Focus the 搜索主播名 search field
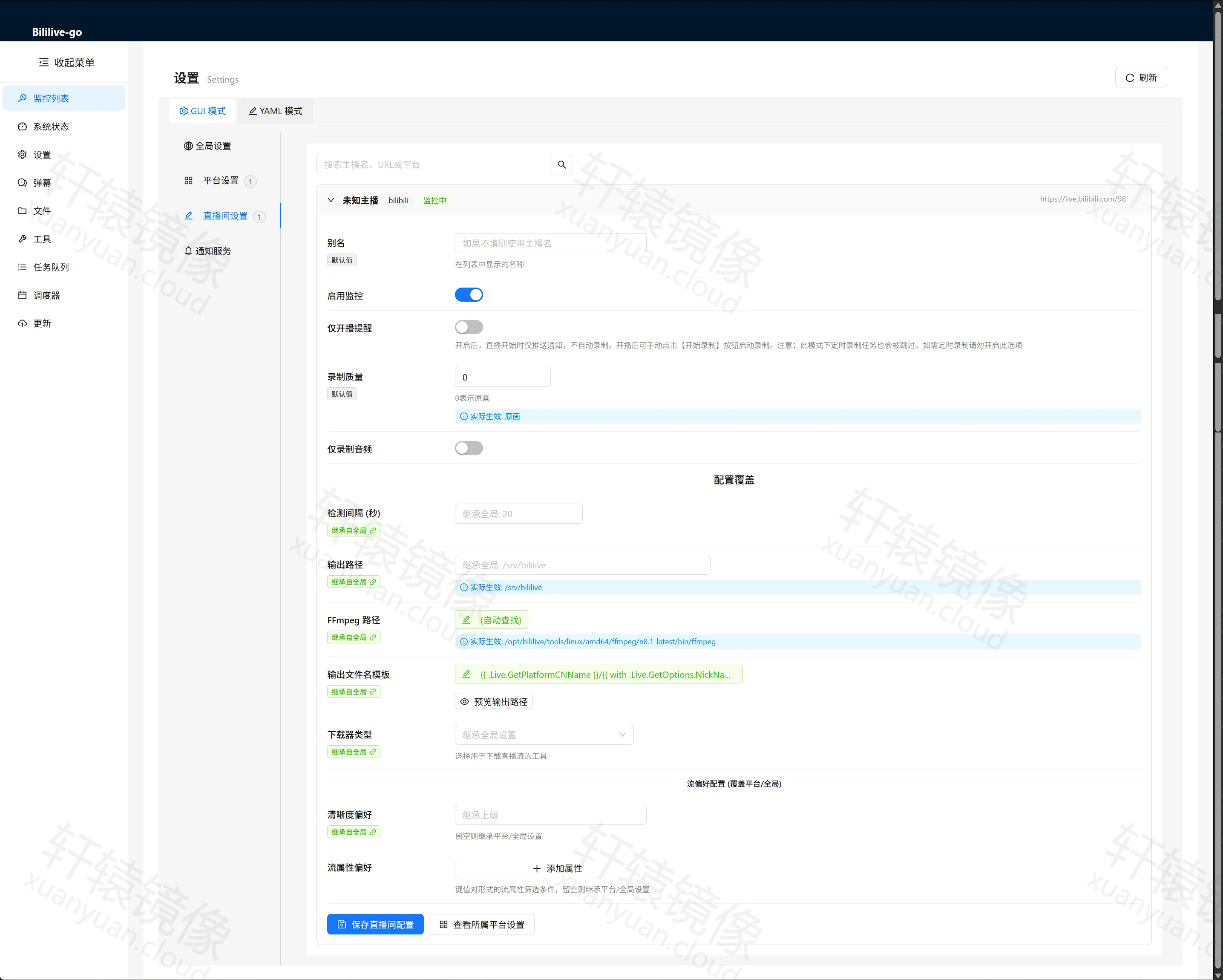This screenshot has height=980, width=1223. coord(434,164)
